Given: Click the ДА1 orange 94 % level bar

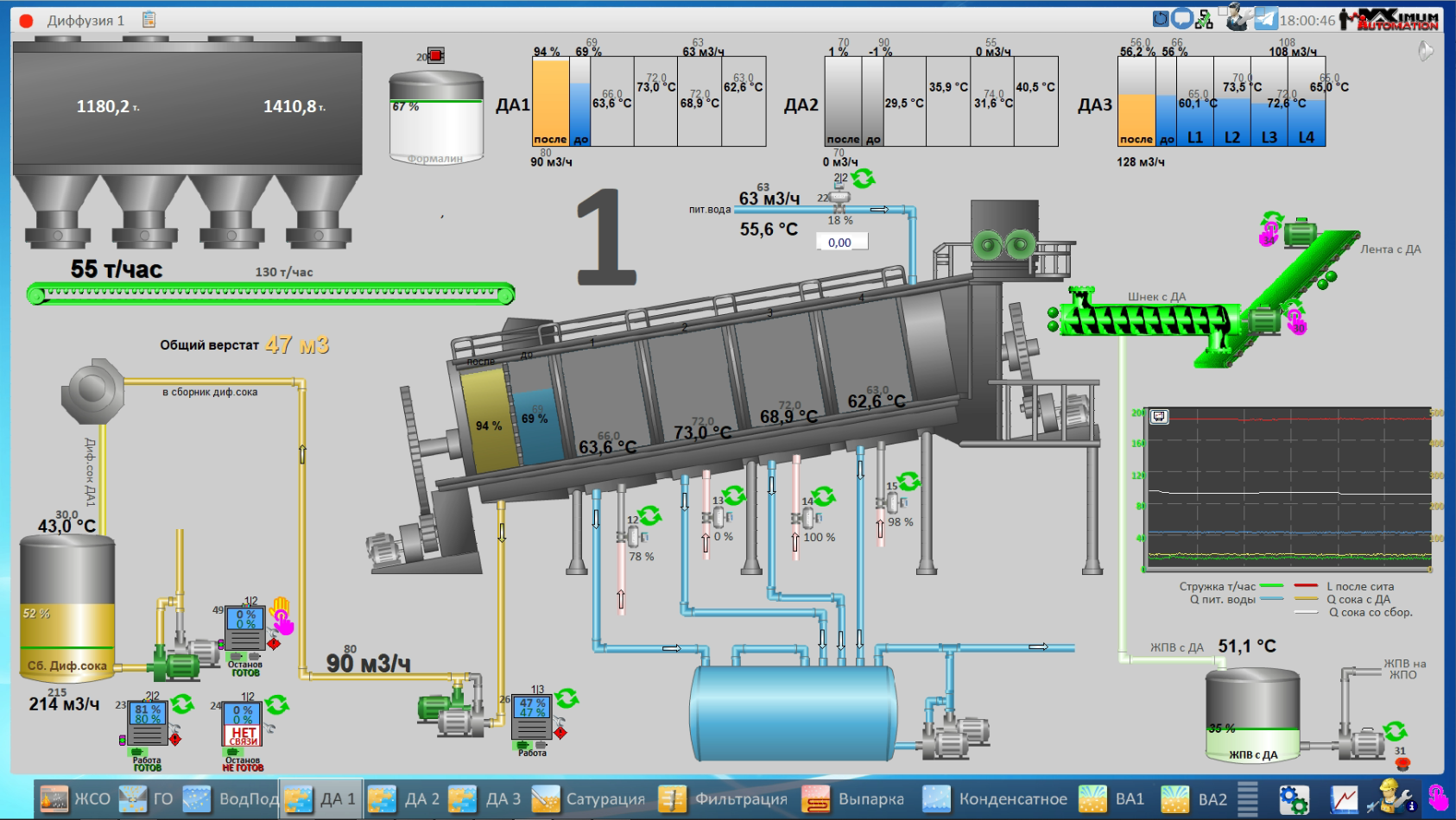Looking at the screenshot, I should [x=550, y=99].
